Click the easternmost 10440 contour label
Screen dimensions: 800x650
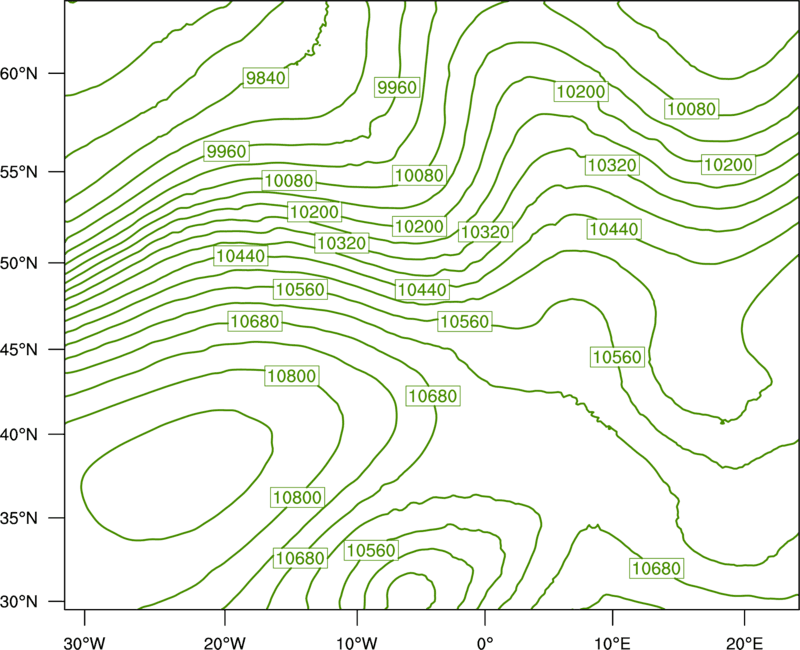point(614,229)
